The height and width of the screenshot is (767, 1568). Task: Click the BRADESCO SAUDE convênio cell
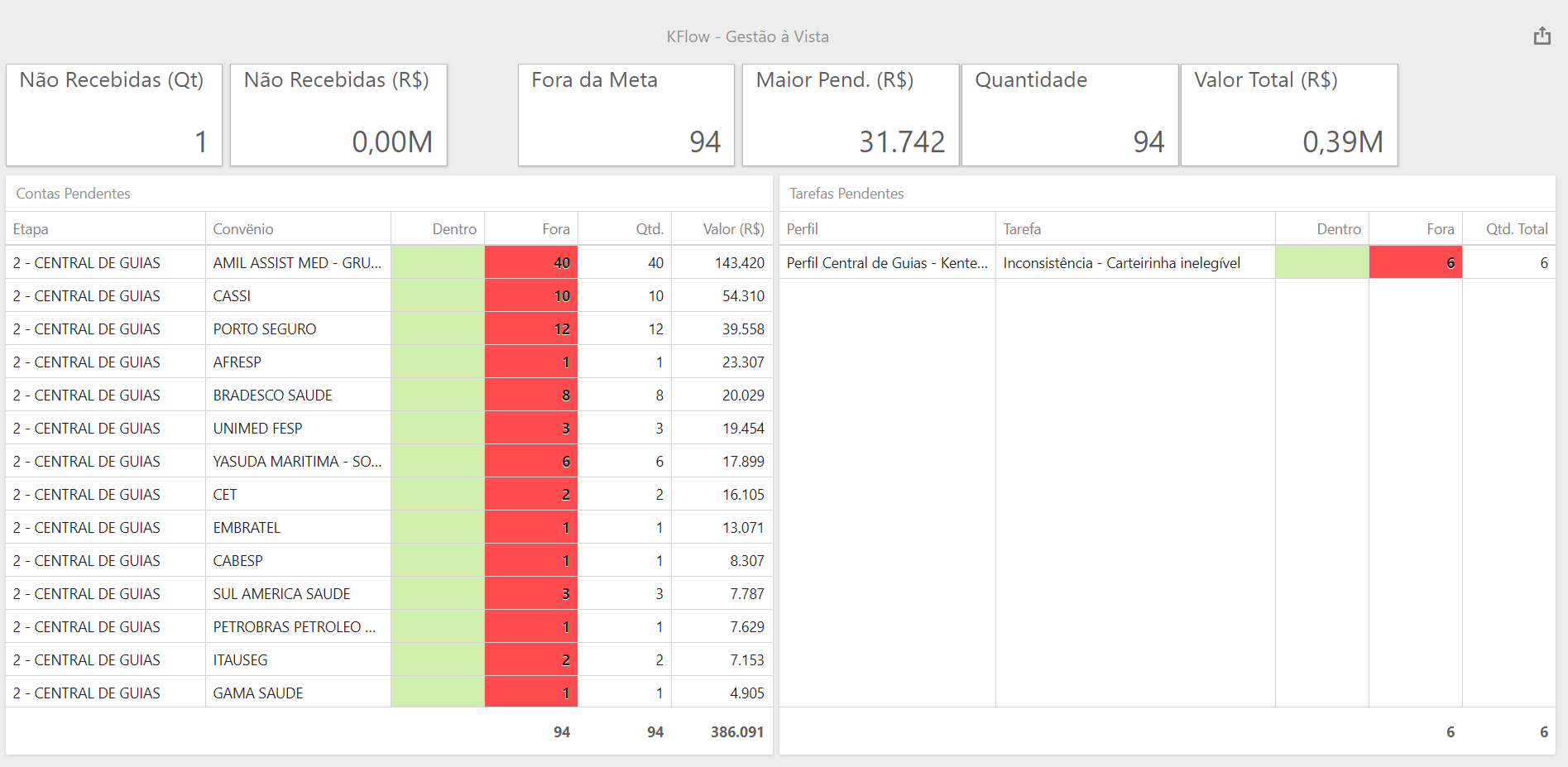[298, 395]
